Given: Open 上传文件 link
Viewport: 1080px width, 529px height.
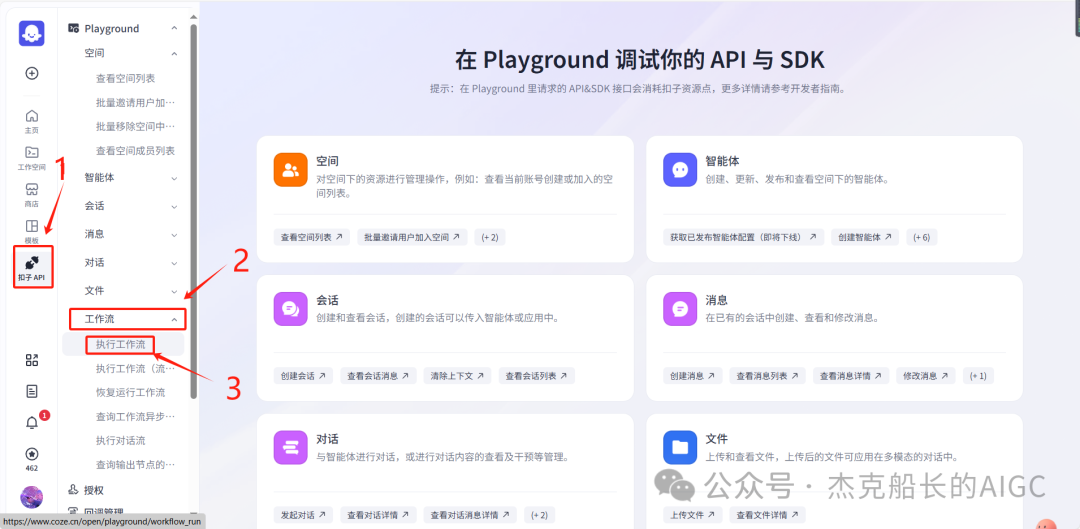Looking at the screenshot, I should (x=693, y=515).
